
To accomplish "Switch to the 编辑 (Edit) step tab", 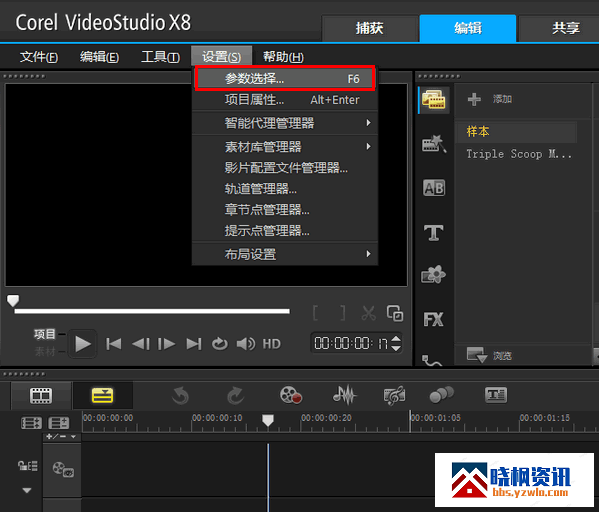I will (468, 28).
